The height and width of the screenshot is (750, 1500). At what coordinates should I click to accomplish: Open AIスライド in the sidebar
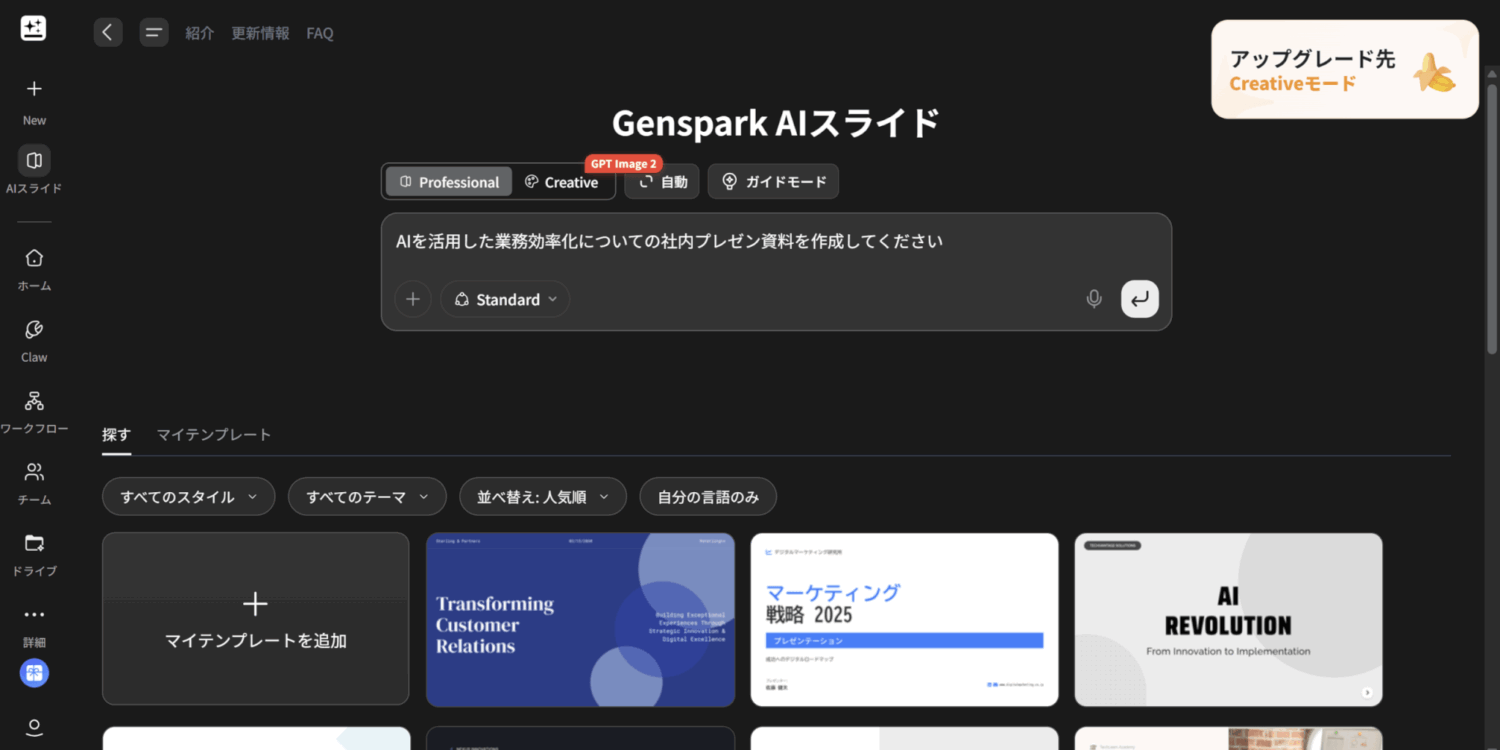[34, 170]
